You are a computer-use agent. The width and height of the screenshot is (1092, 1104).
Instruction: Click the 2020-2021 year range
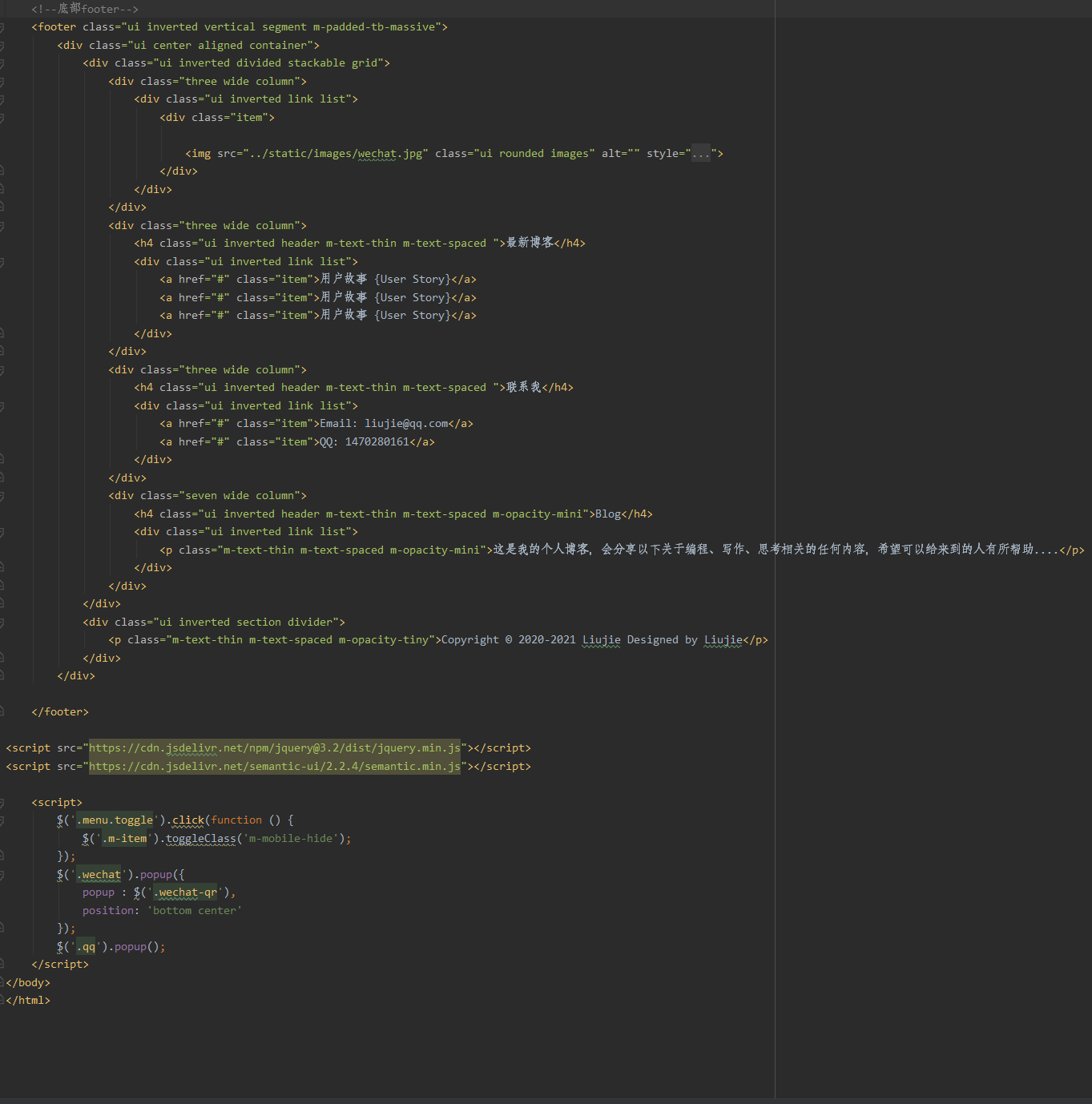(547, 639)
